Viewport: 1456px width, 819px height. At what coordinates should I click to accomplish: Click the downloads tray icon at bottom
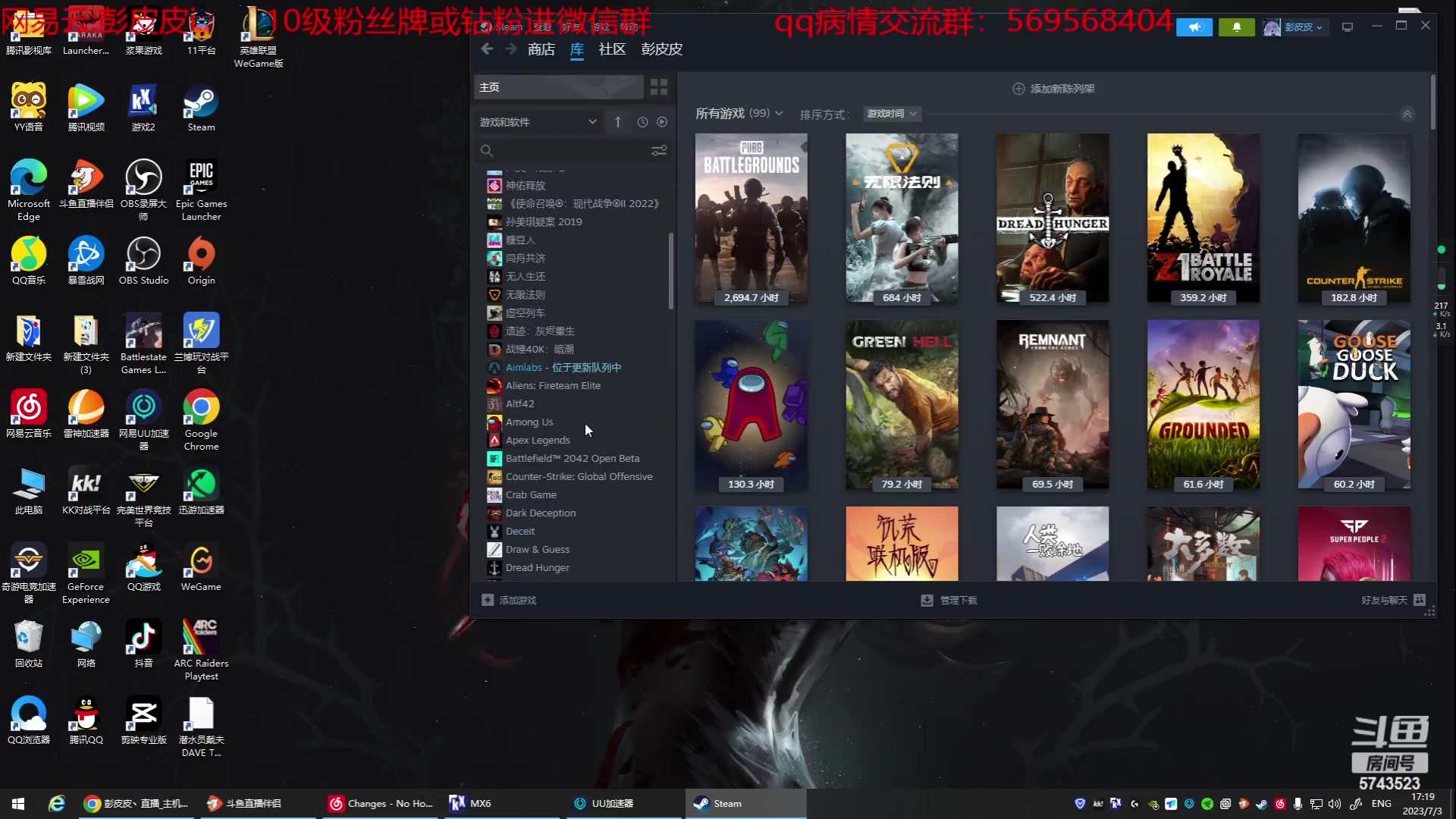927,601
